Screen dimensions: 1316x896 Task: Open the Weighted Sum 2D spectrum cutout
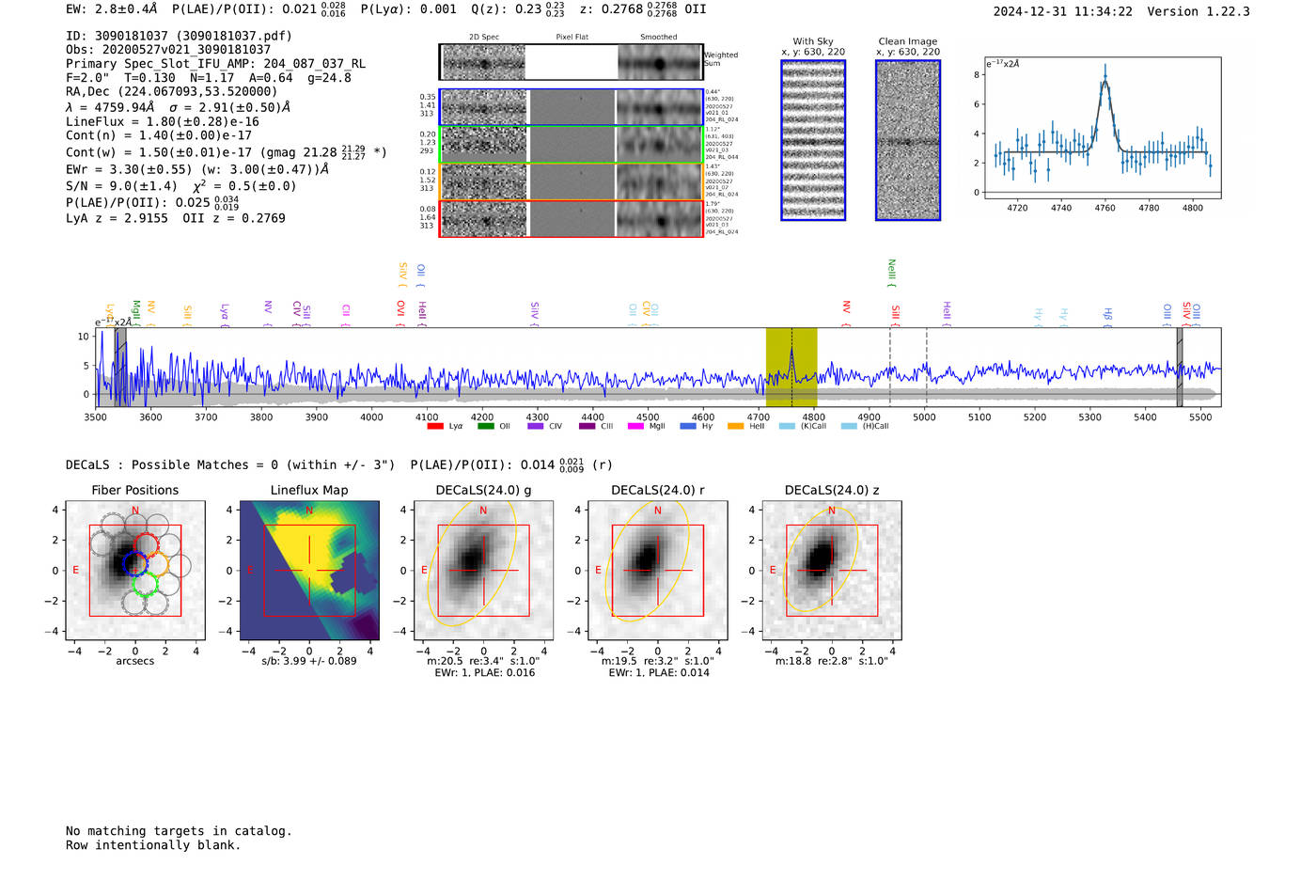pyautogui.click(x=483, y=62)
